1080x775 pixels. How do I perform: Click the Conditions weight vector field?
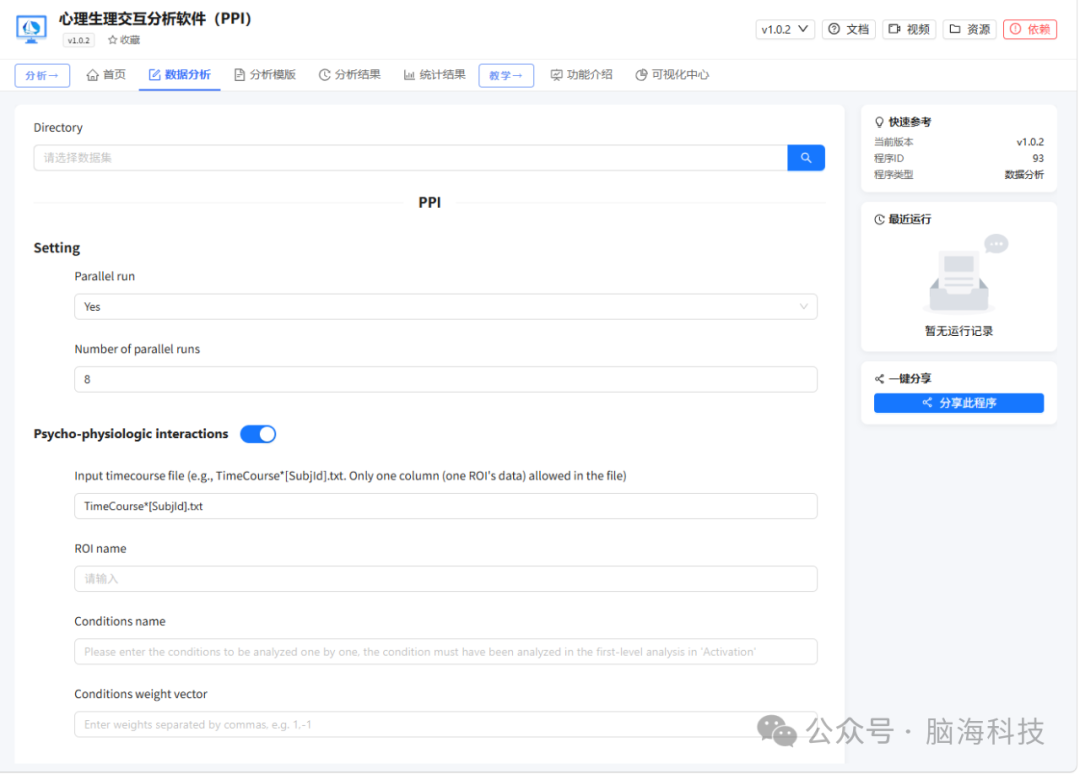446,724
